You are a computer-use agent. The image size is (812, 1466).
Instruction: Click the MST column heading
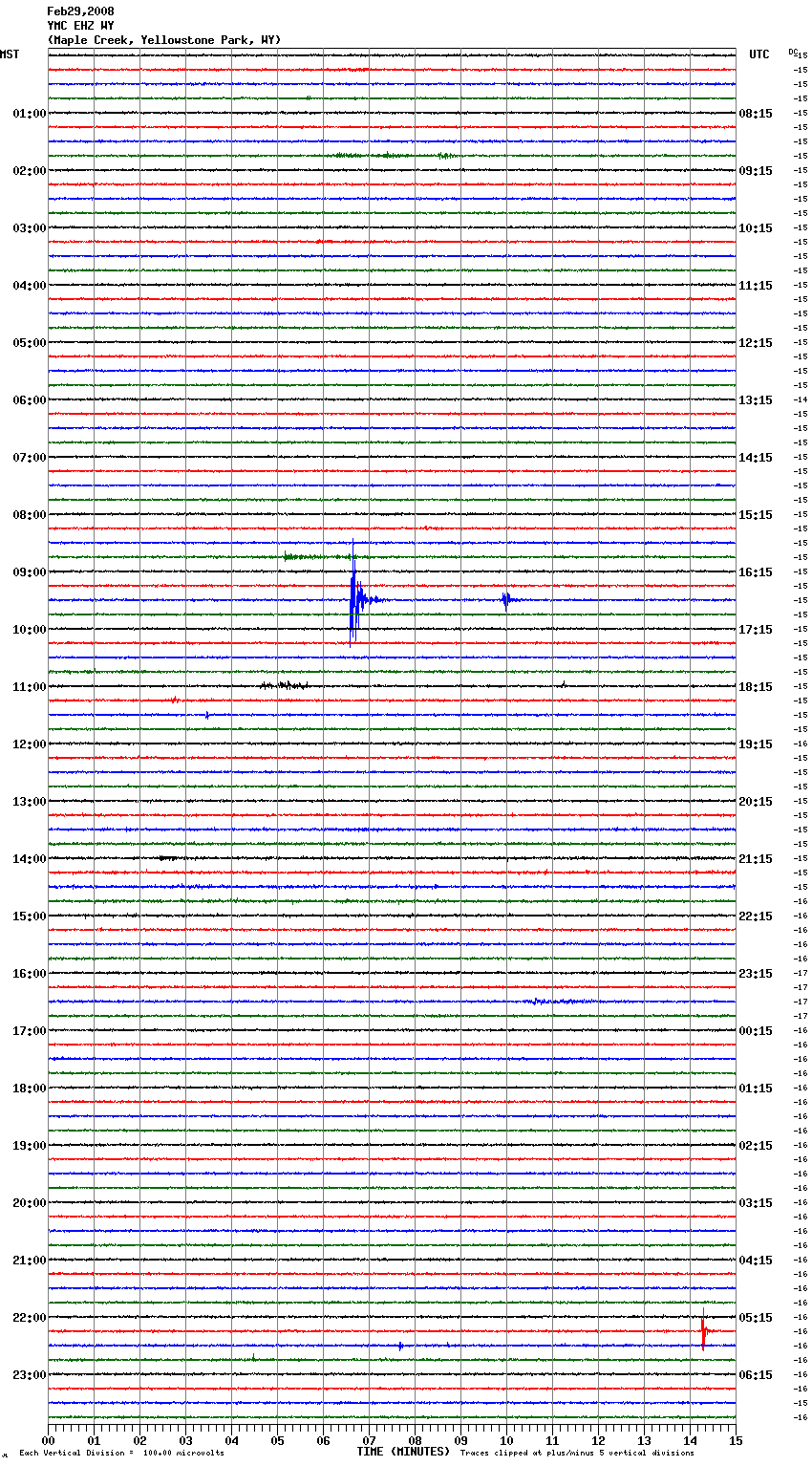click(x=10, y=54)
